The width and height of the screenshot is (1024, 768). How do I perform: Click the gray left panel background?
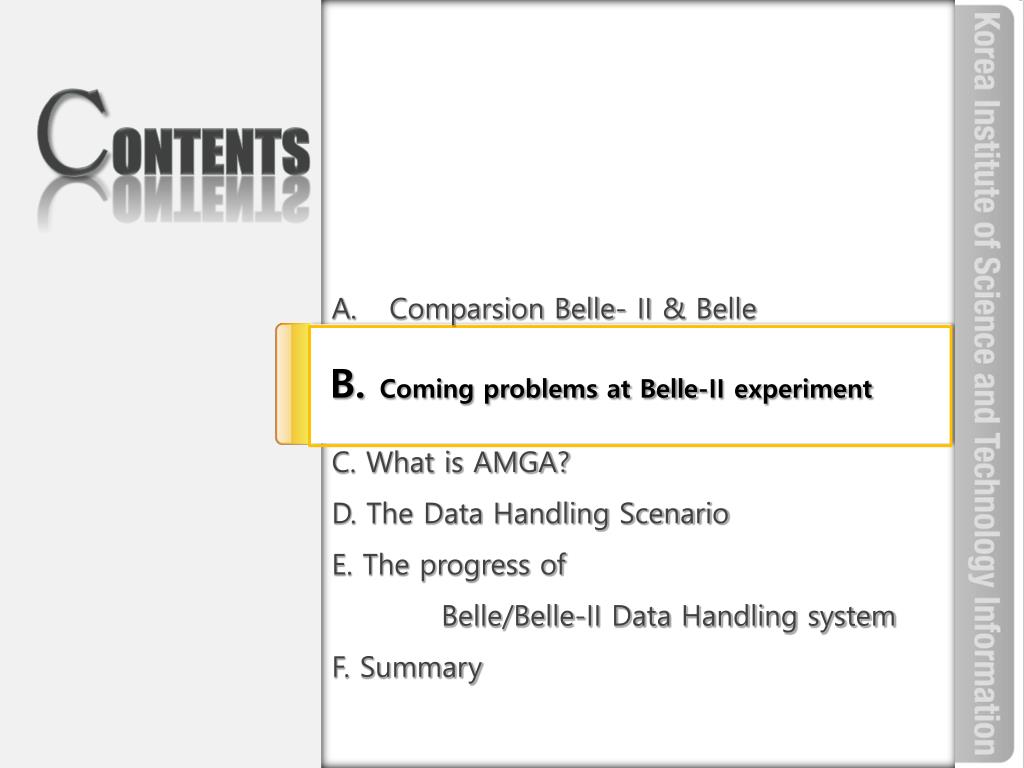pyautogui.click(x=160, y=496)
